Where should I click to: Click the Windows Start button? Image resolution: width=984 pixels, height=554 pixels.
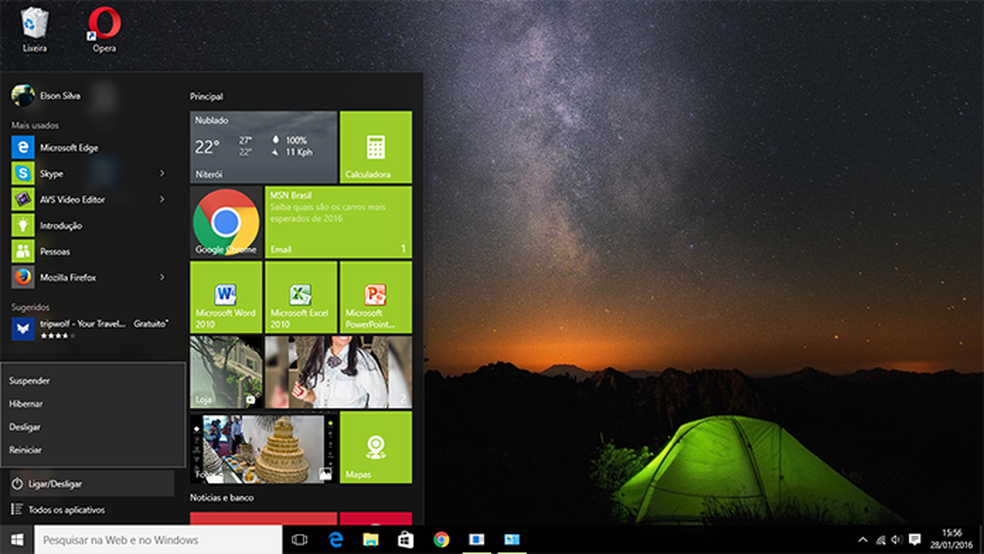17,540
